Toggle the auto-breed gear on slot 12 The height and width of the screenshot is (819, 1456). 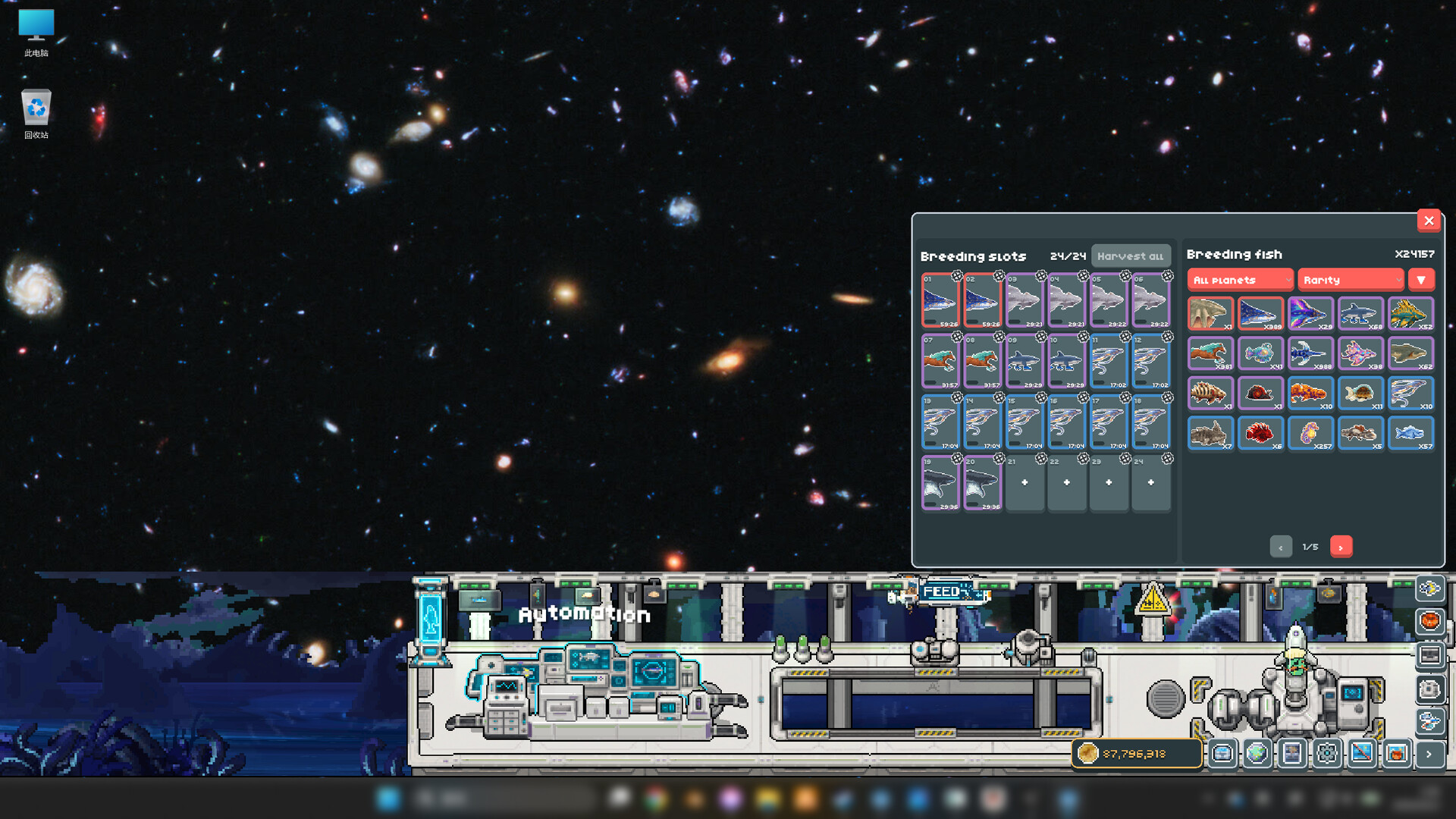click(x=1167, y=337)
